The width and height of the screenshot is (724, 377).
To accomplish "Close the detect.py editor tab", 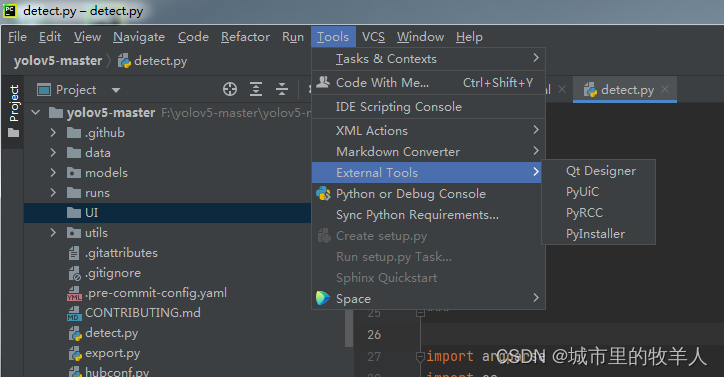I will tap(665, 89).
